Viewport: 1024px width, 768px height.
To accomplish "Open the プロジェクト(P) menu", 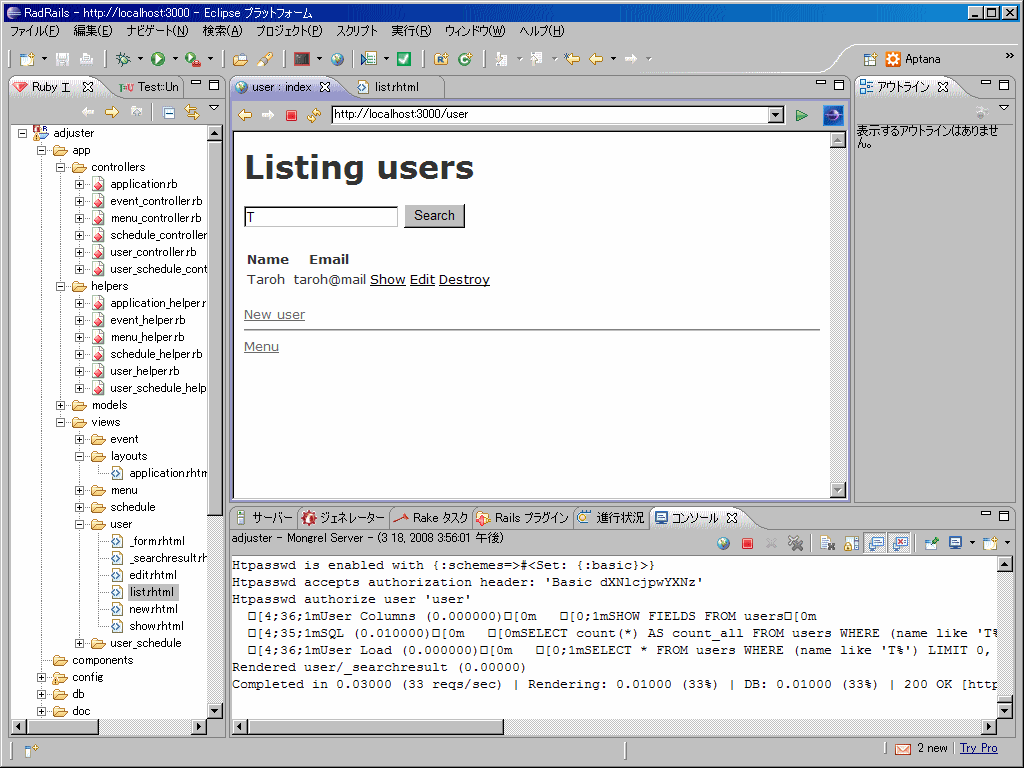I will coord(289,31).
